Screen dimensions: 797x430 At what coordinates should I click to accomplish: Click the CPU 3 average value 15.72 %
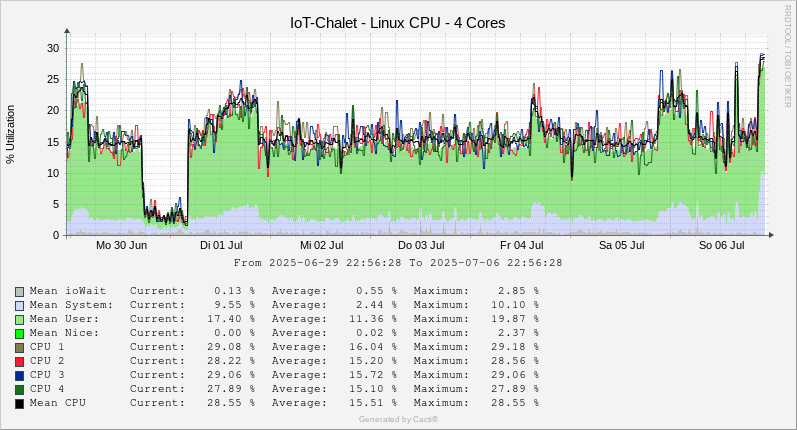pos(373,375)
